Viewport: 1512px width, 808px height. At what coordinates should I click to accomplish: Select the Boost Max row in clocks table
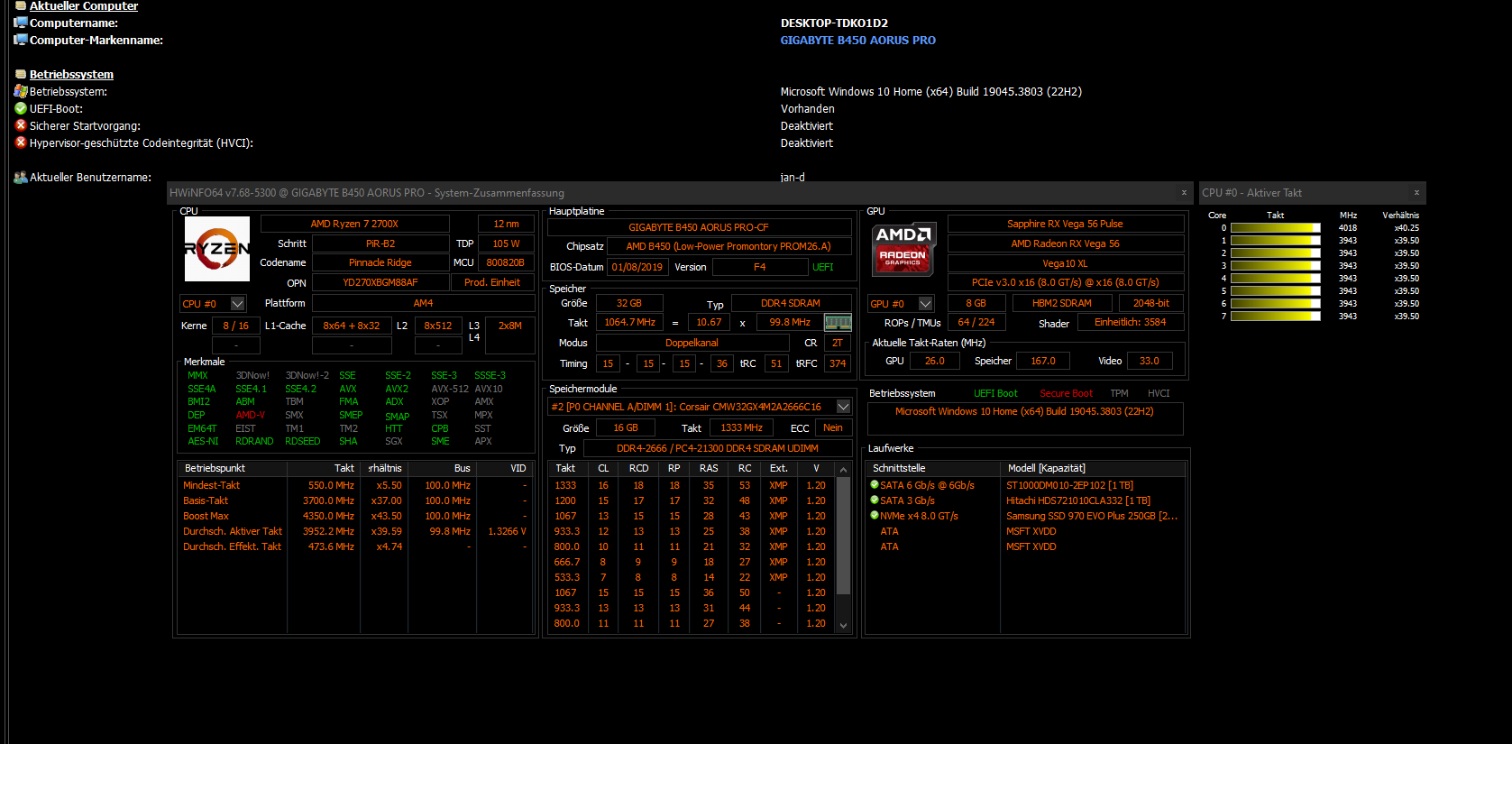tap(355, 516)
